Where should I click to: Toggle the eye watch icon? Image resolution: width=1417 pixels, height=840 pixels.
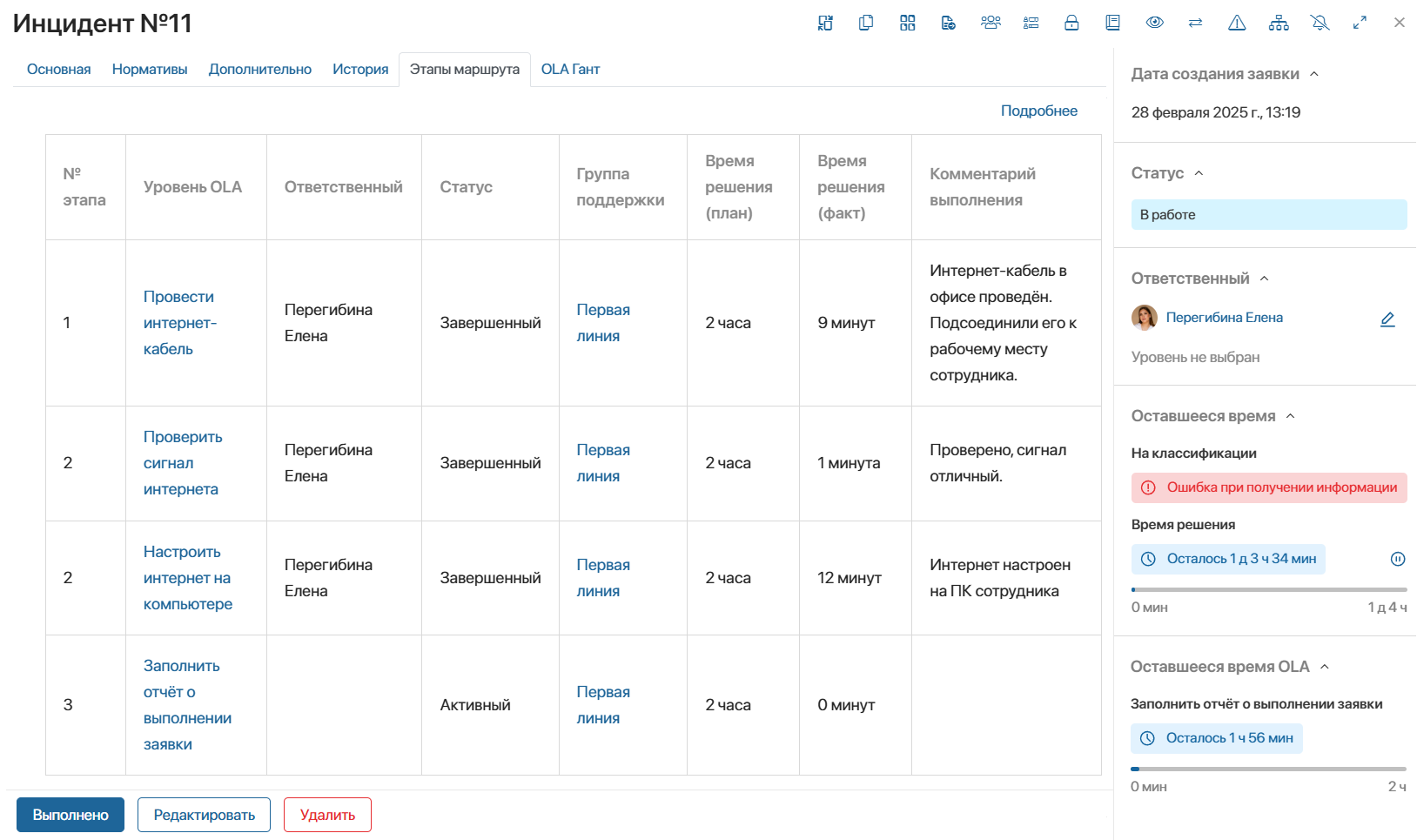click(x=1154, y=24)
